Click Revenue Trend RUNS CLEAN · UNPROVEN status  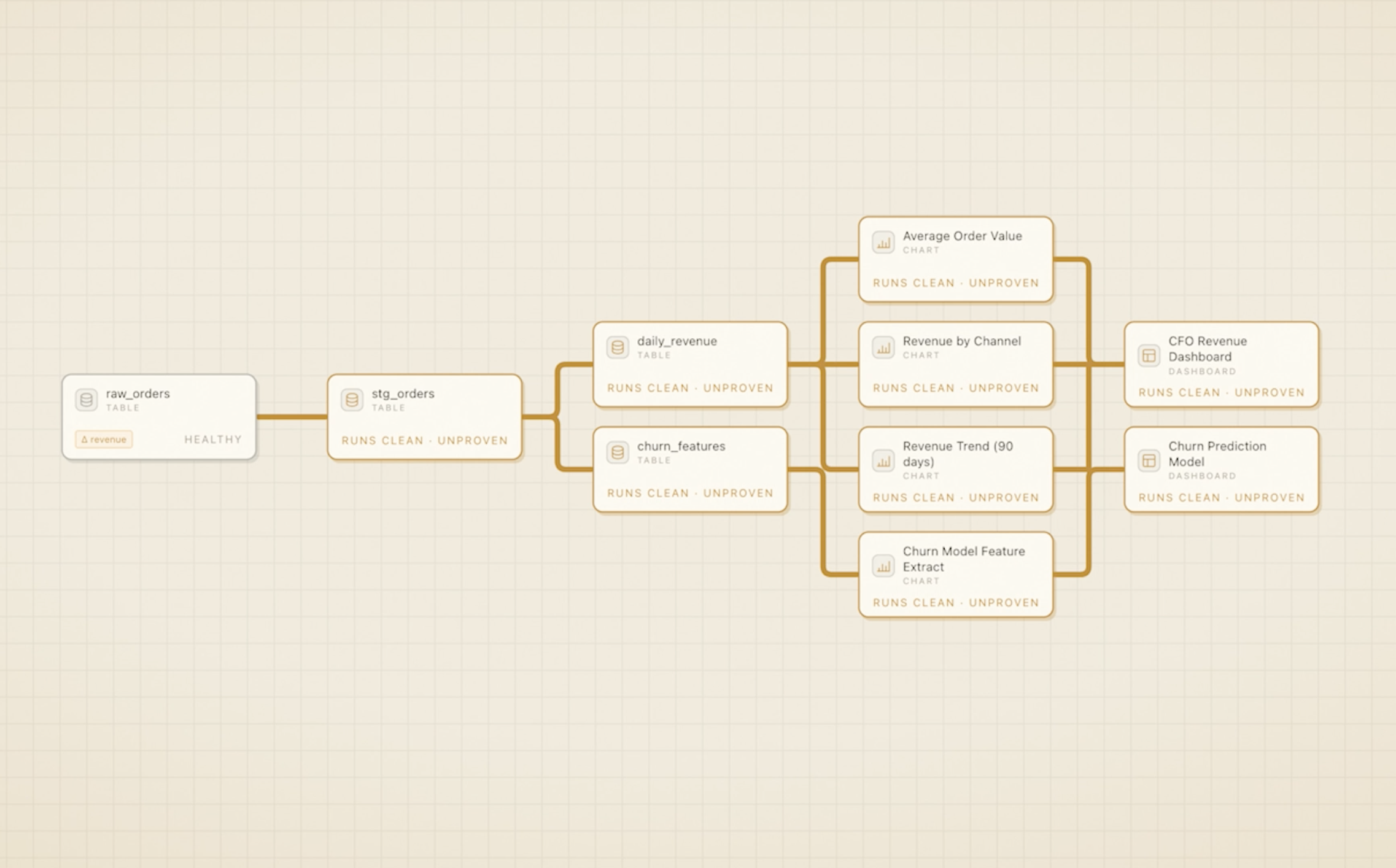(x=956, y=497)
